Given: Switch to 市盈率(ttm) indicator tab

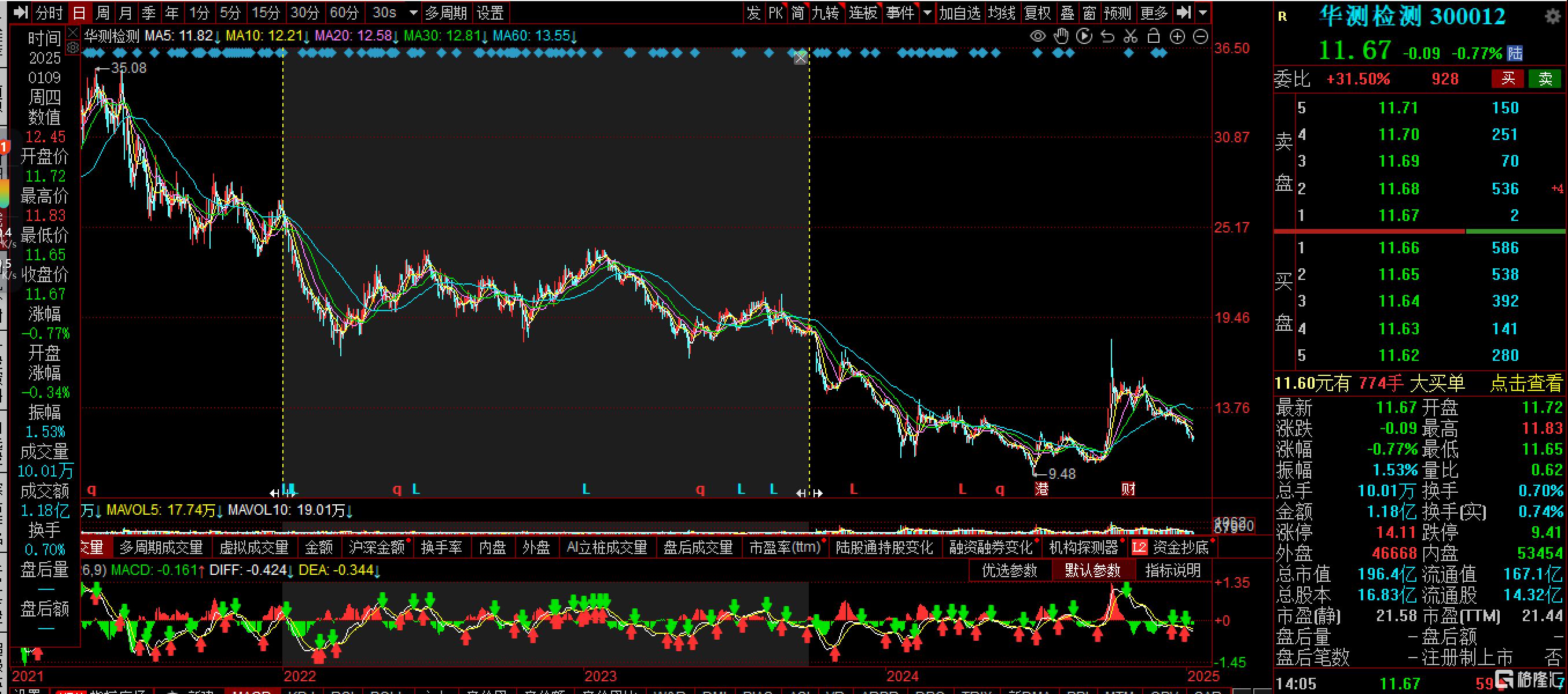Looking at the screenshot, I should tap(785, 548).
